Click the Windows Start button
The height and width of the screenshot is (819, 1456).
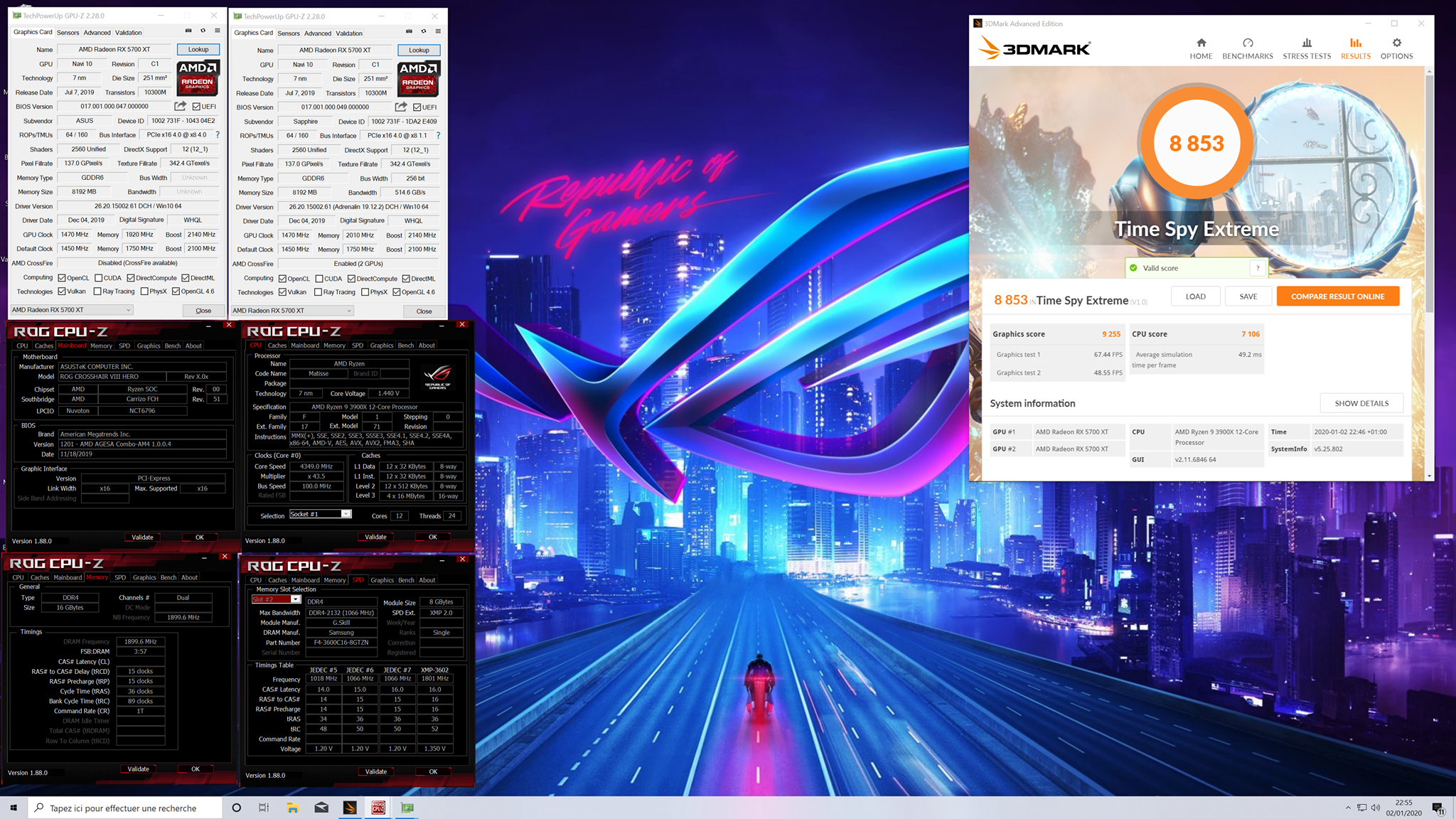click(x=14, y=808)
